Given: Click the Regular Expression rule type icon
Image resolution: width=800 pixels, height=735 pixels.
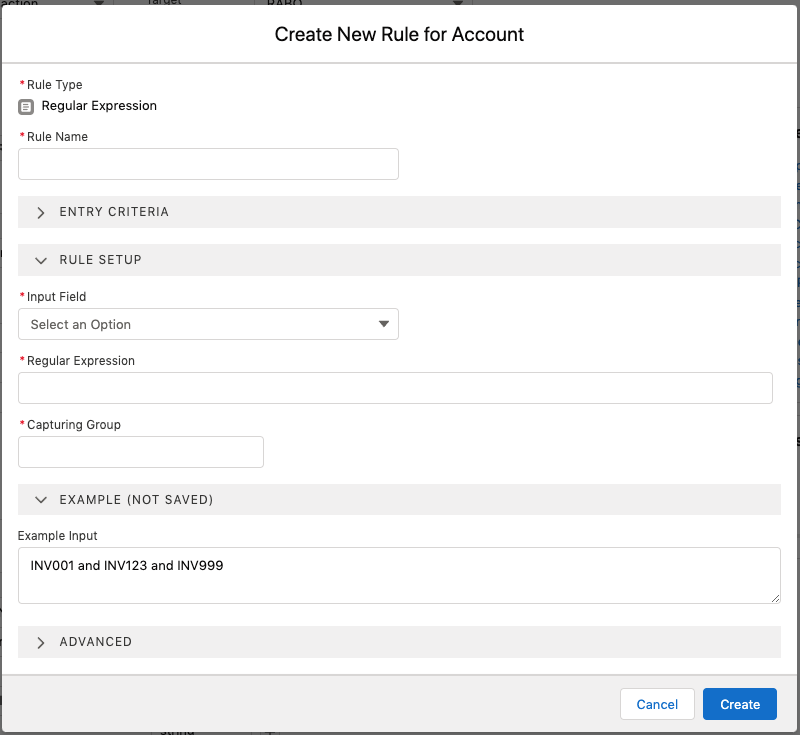Looking at the screenshot, I should 25,106.
